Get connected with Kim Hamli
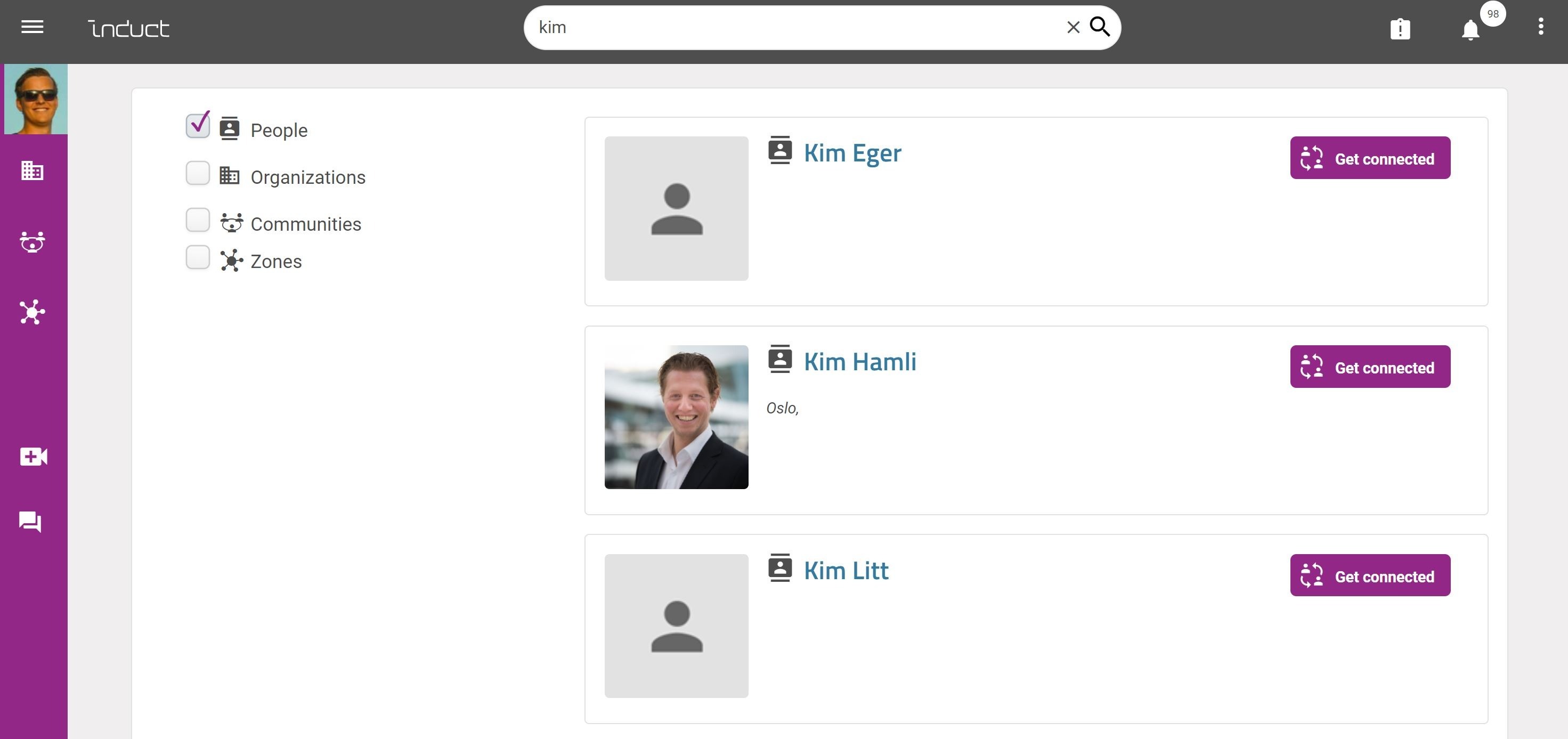Viewport: 1568px width, 739px height. (1370, 367)
